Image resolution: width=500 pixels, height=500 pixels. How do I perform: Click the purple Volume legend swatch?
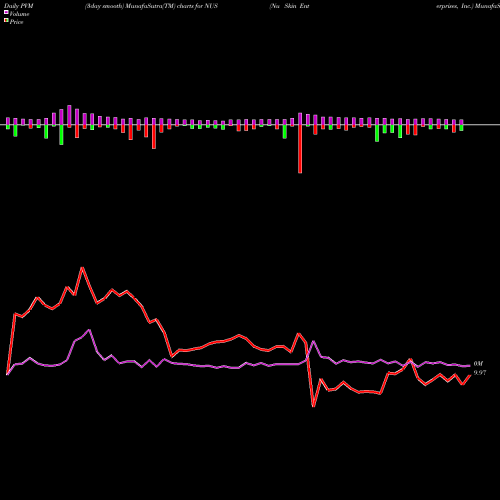click(6, 12)
